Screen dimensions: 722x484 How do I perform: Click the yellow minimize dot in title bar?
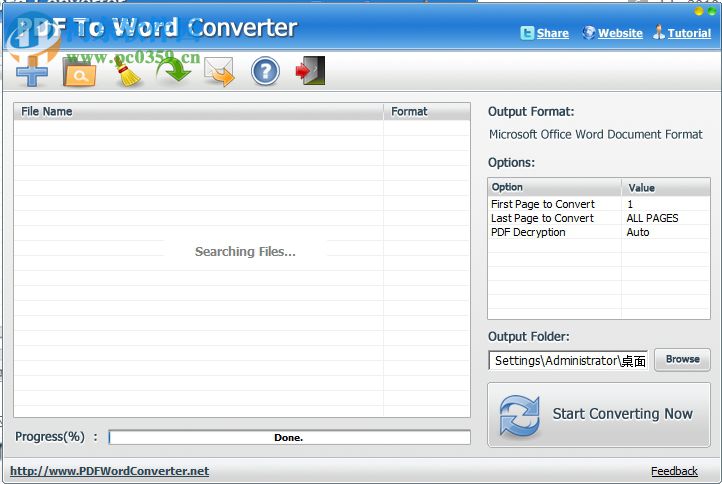tap(699, 11)
